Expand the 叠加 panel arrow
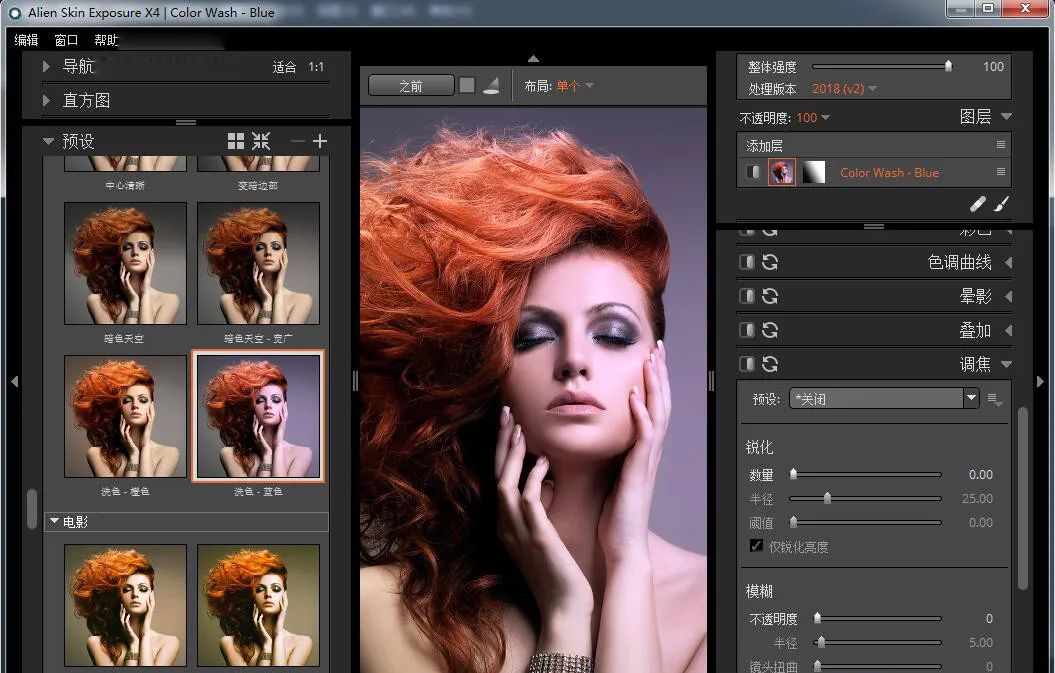The width and height of the screenshot is (1055, 673). (x=1008, y=330)
